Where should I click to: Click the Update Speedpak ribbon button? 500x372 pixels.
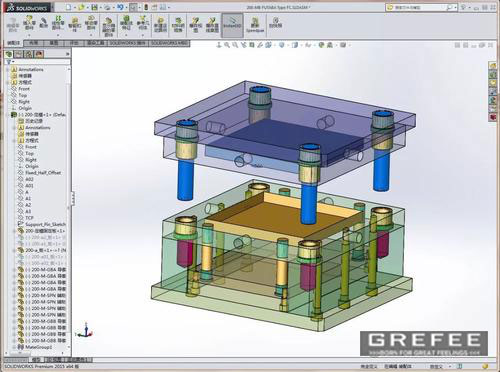pyautogui.click(x=255, y=25)
